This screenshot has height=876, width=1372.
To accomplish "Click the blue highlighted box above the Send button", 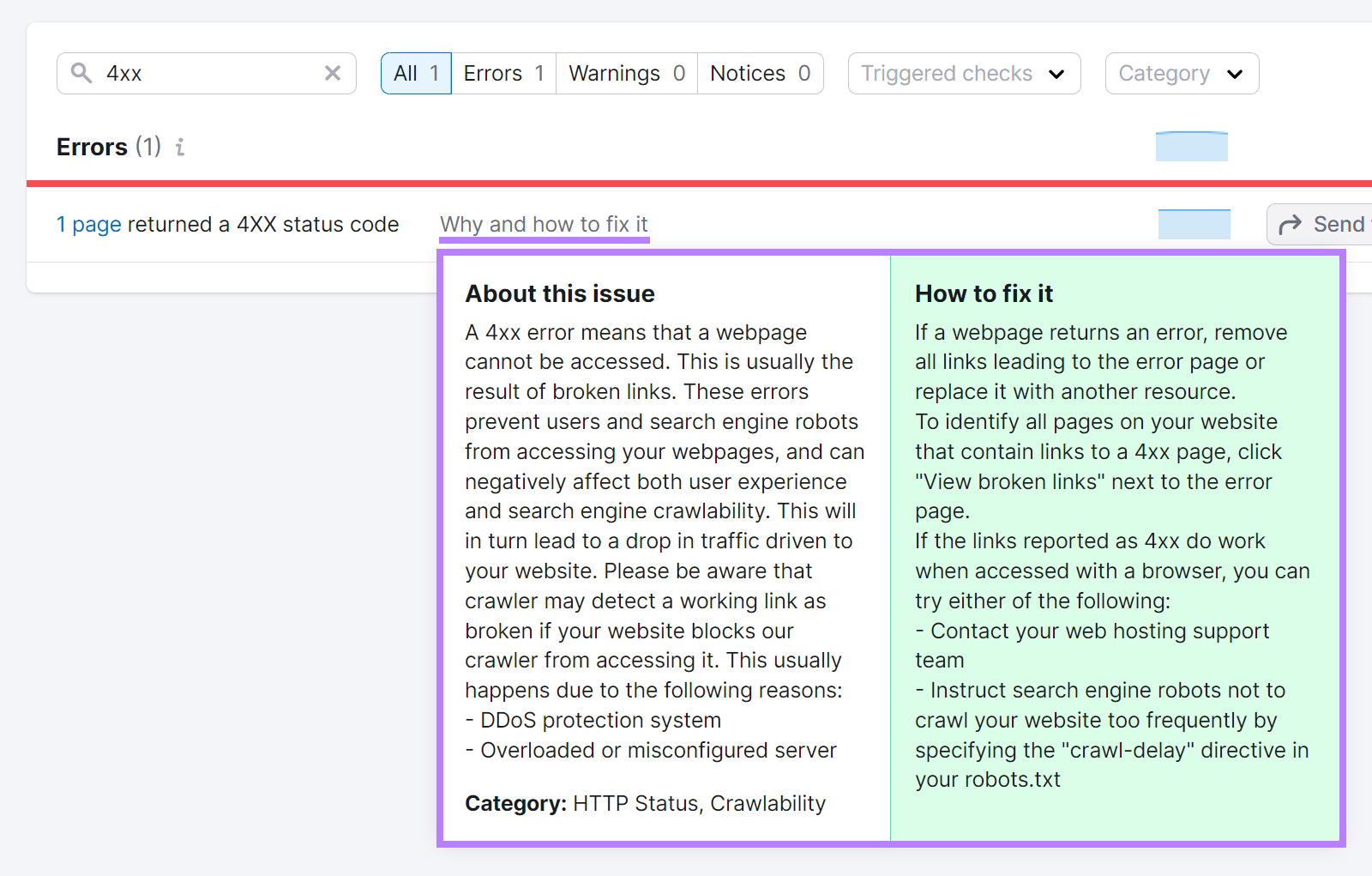I will click(1194, 224).
